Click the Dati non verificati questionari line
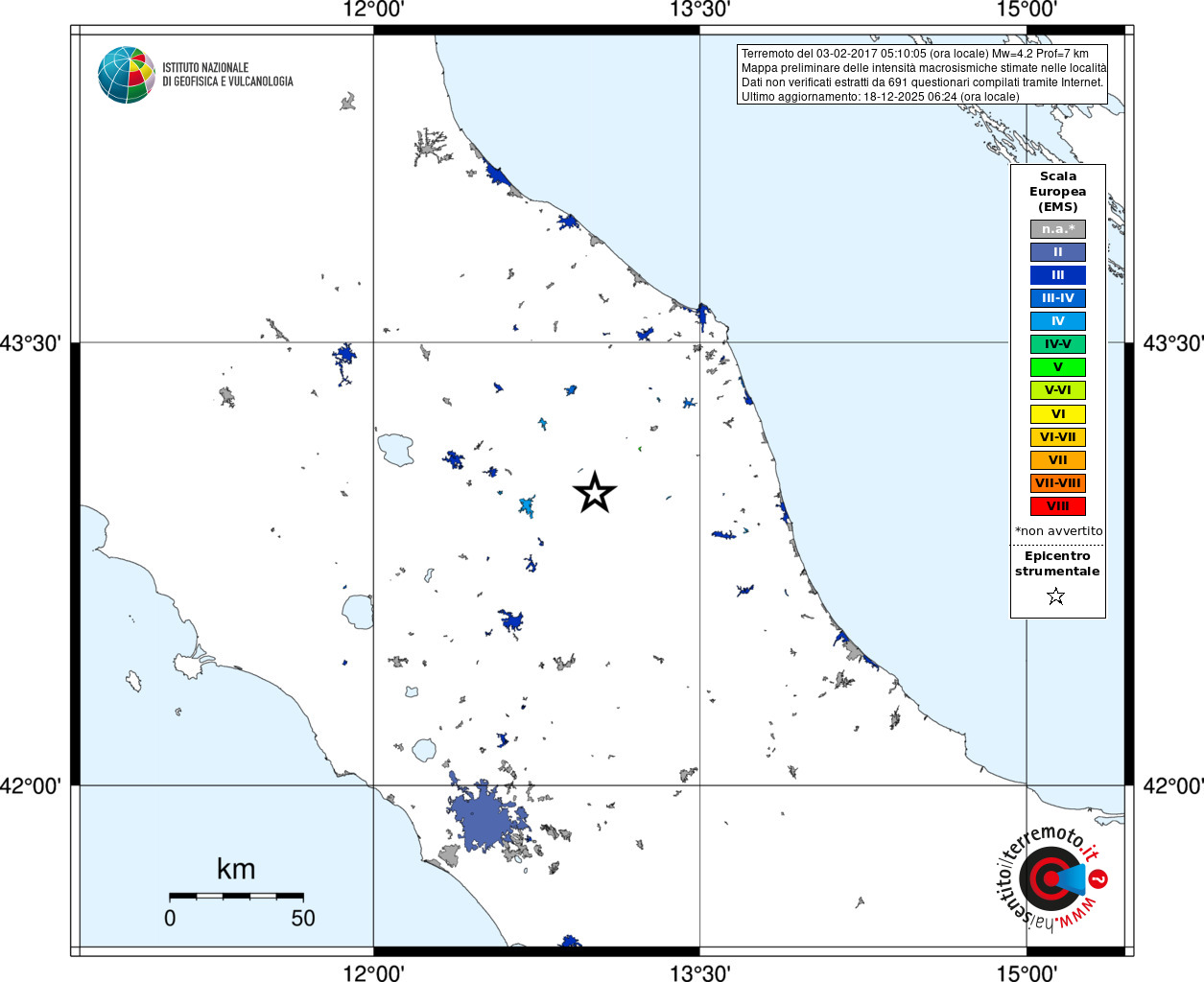This screenshot has height=982, width=1204. coord(922,82)
